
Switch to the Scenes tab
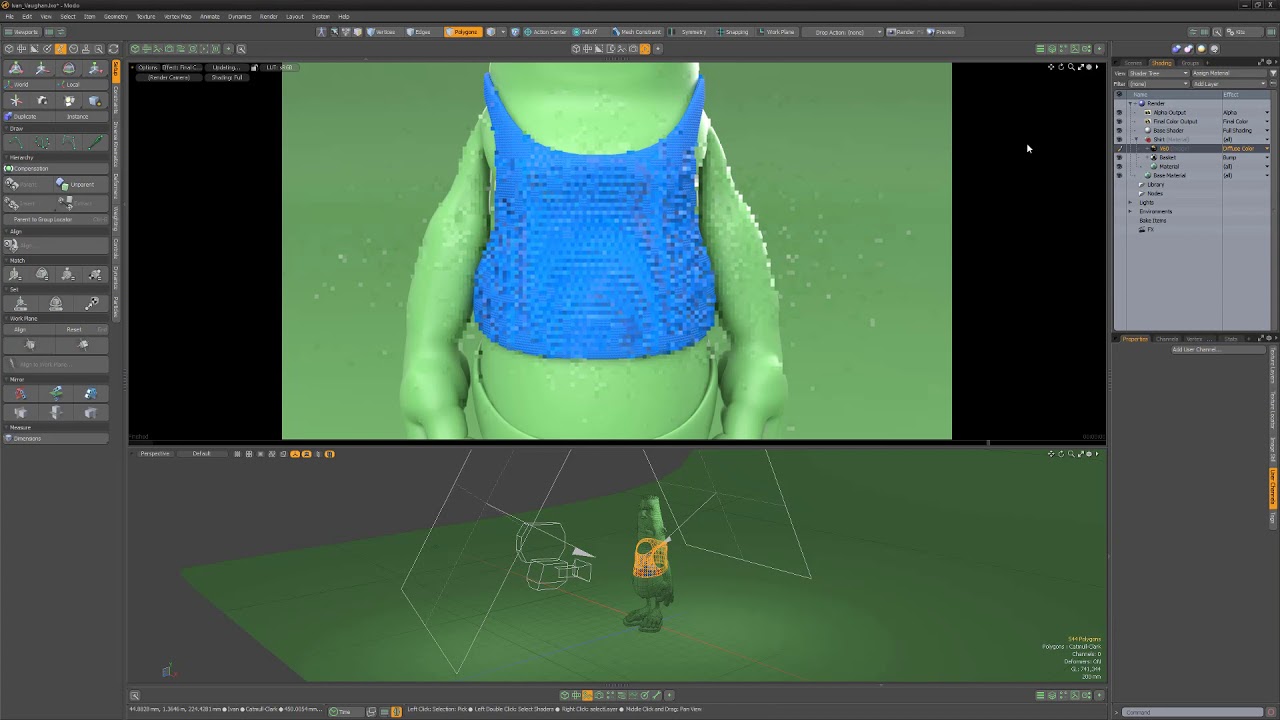tap(1133, 63)
